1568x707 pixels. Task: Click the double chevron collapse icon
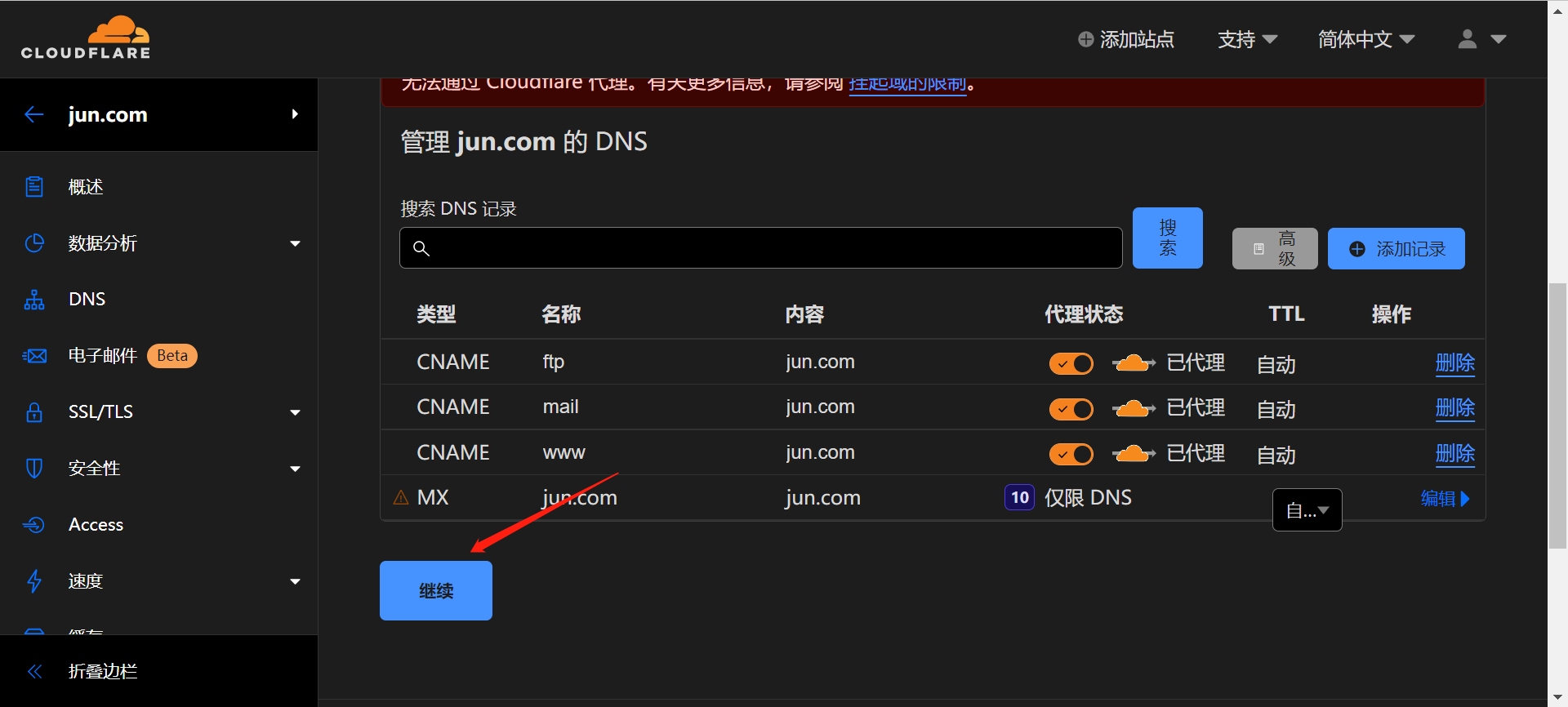click(34, 671)
